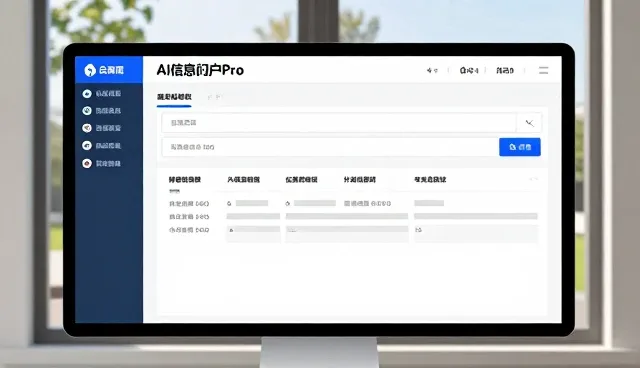Focus the lower input field beside blue button
The width and height of the screenshot is (640, 368).
click(x=330, y=147)
